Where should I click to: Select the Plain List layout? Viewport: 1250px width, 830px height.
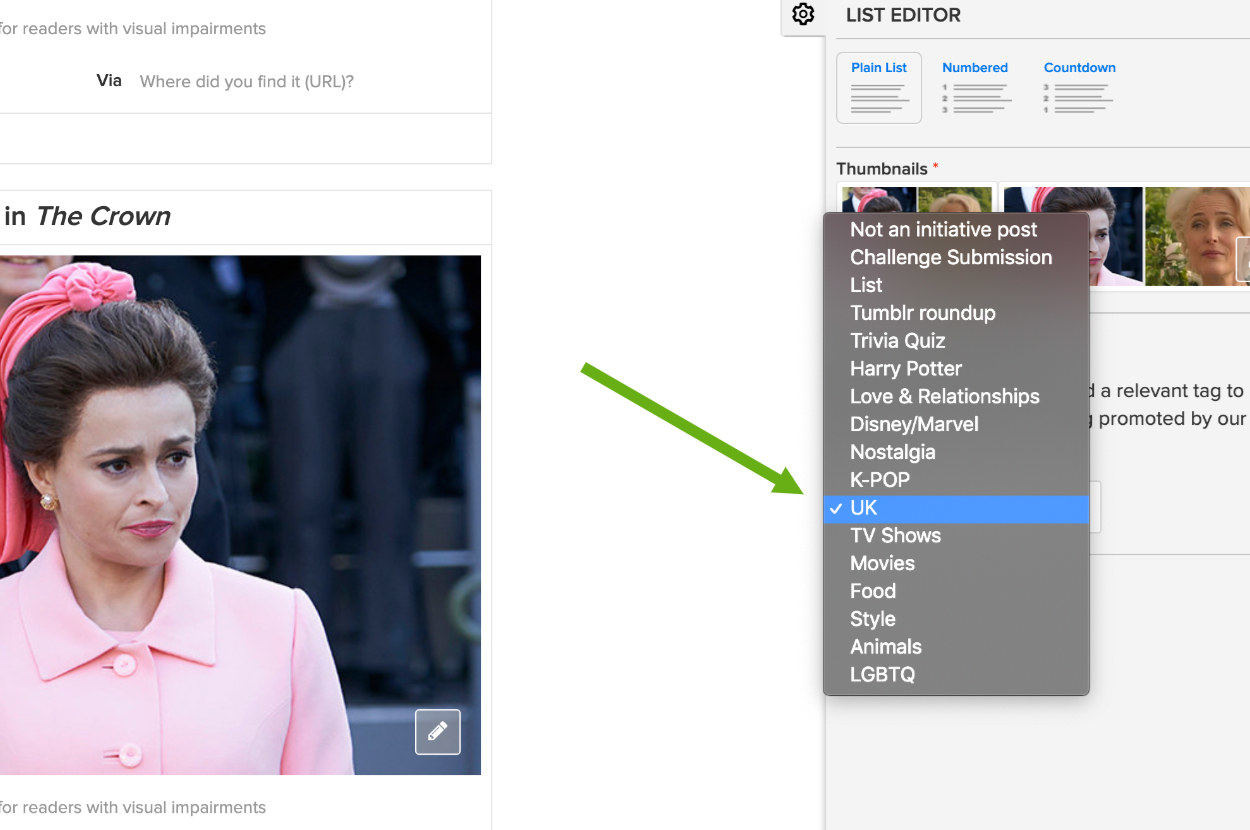879,88
